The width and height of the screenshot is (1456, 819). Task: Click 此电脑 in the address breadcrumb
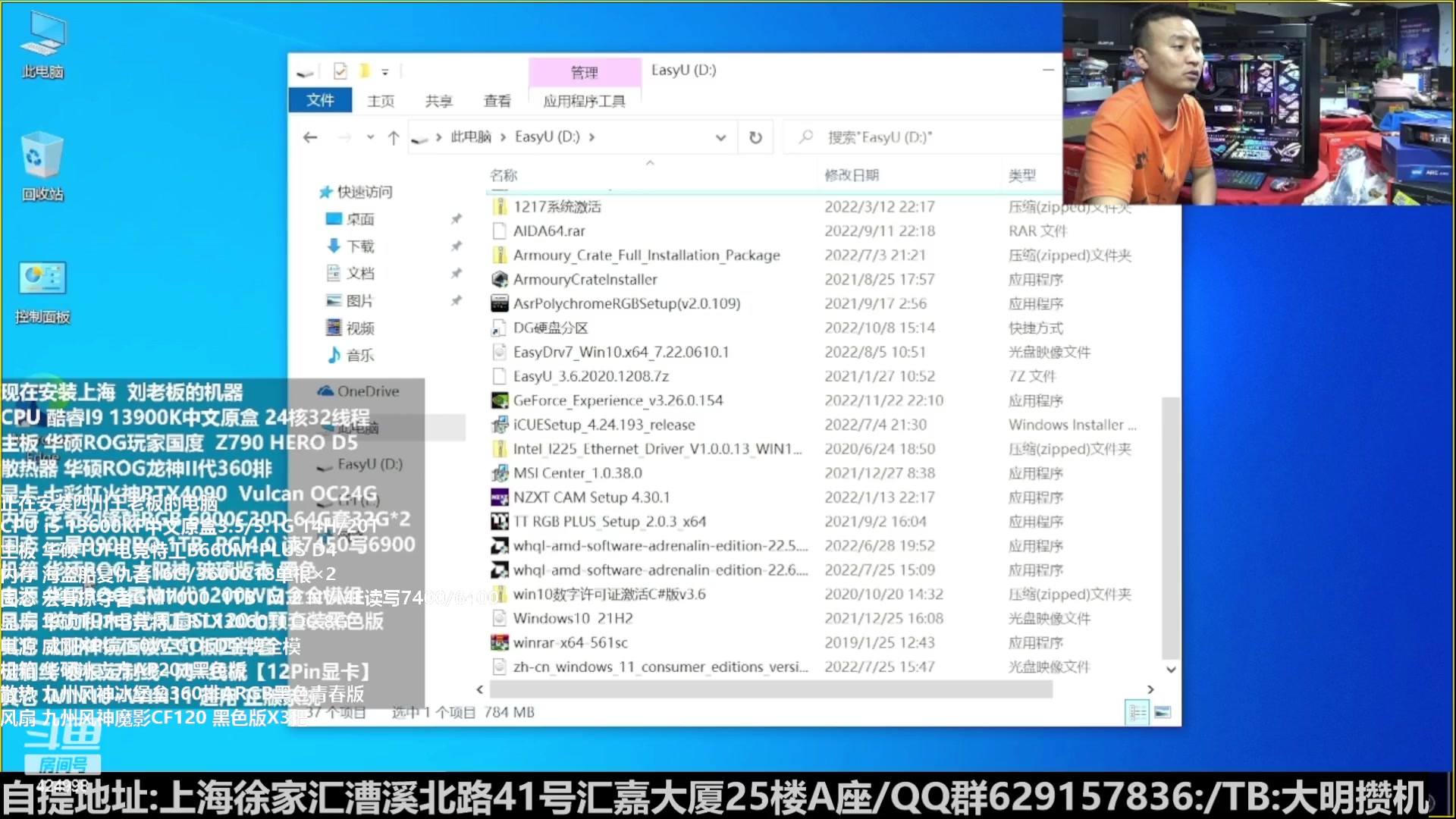click(471, 136)
